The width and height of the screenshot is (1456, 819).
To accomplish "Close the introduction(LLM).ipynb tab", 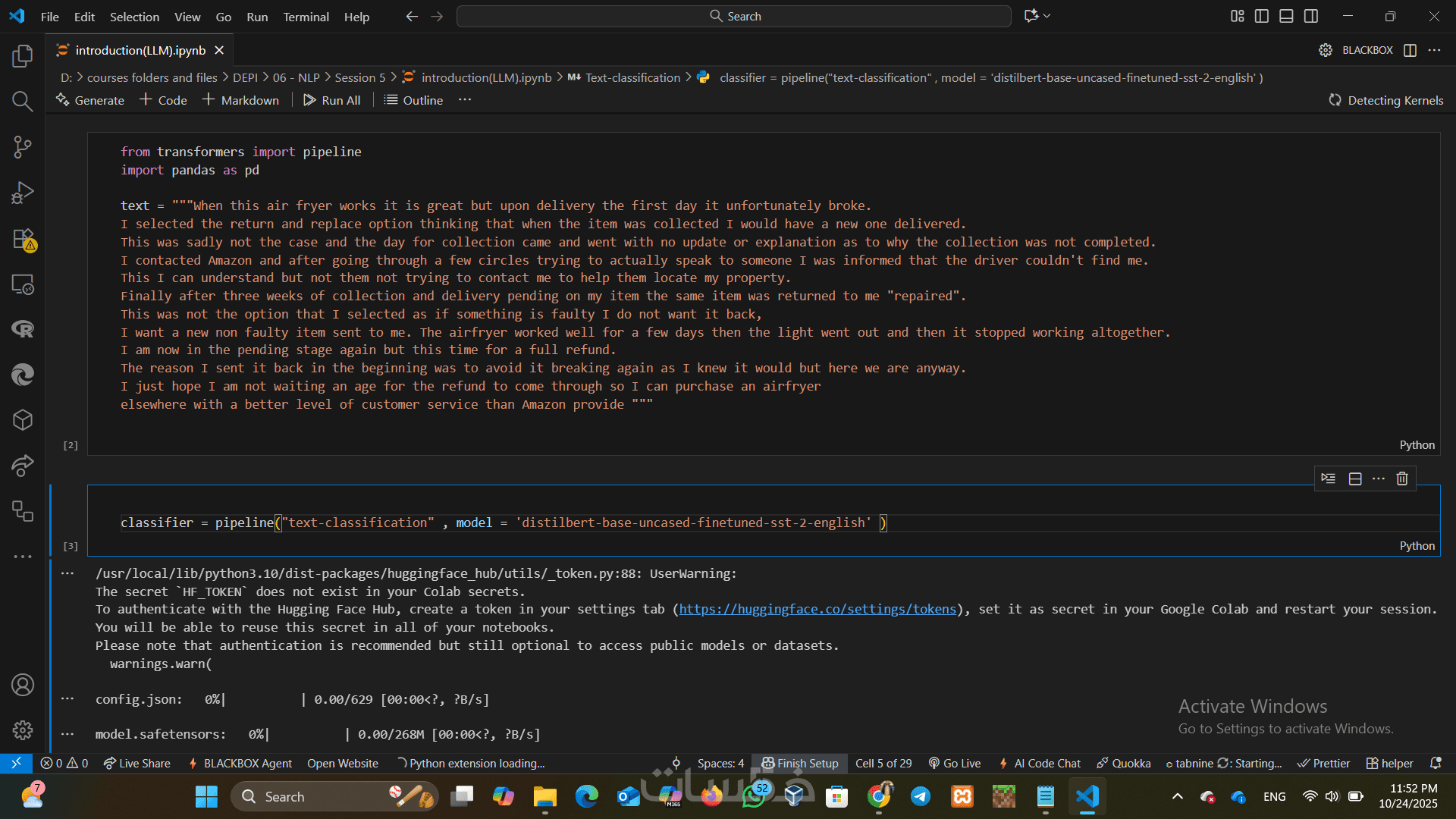I will (219, 50).
